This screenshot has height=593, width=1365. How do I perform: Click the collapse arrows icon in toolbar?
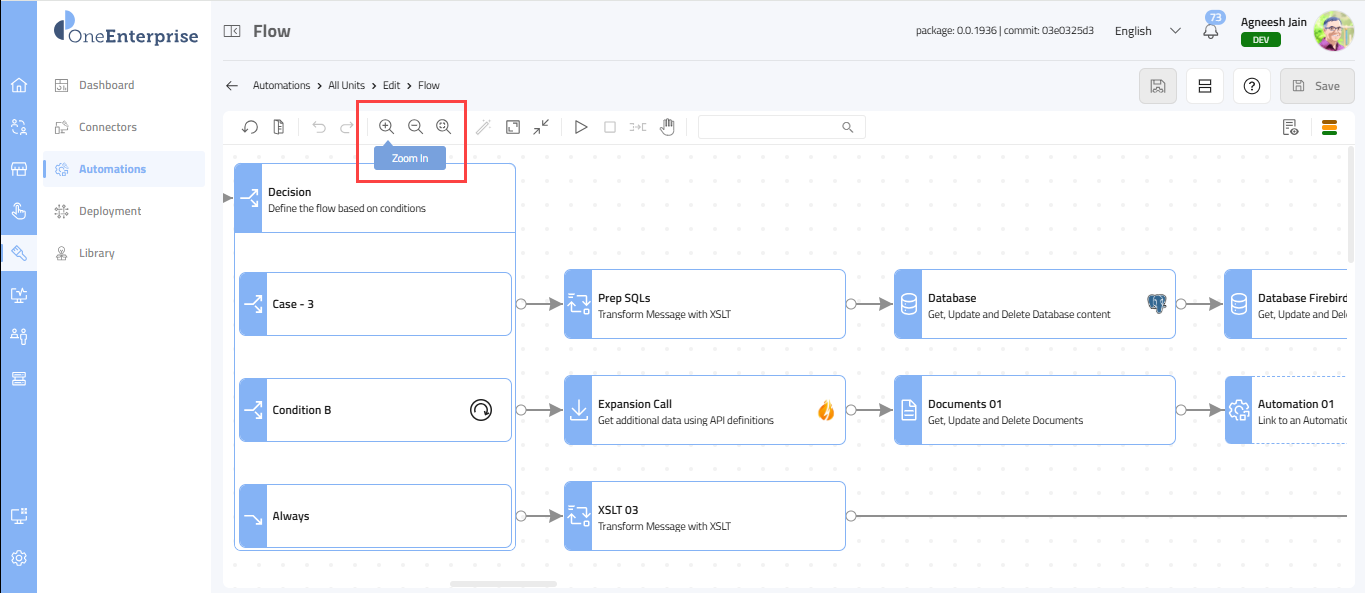pos(541,127)
